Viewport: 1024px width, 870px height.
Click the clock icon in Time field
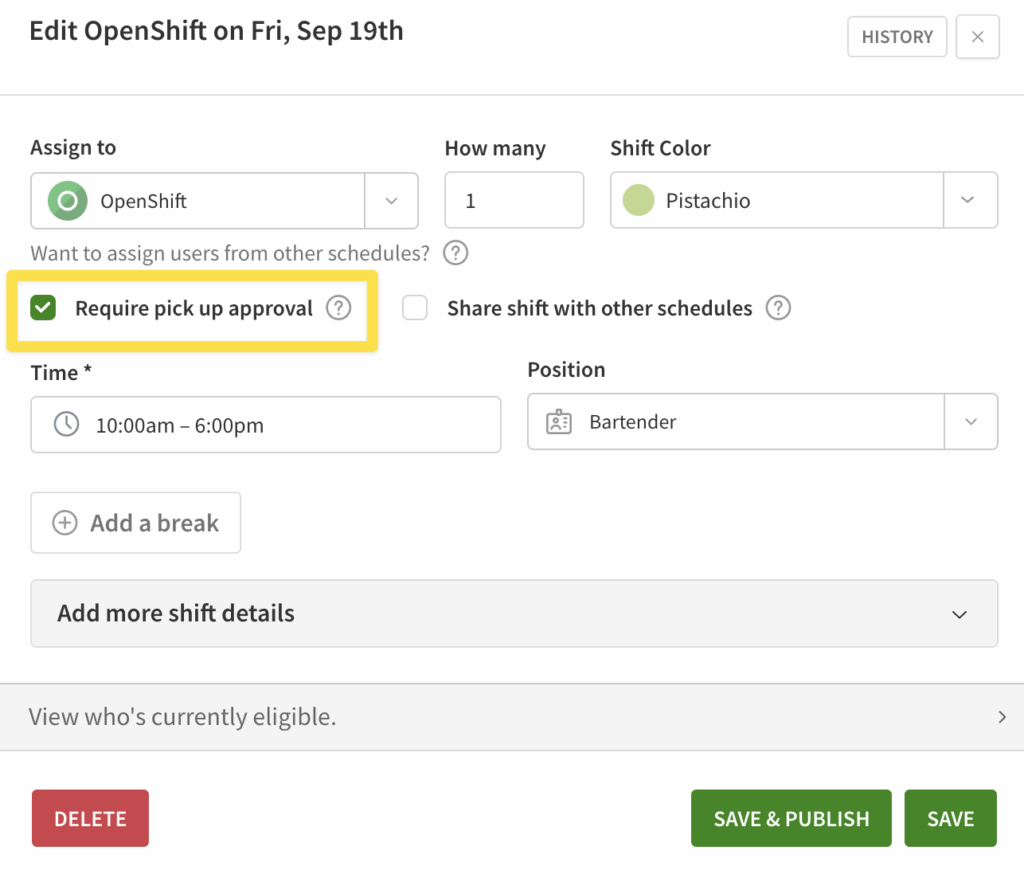click(x=66, y=424)
